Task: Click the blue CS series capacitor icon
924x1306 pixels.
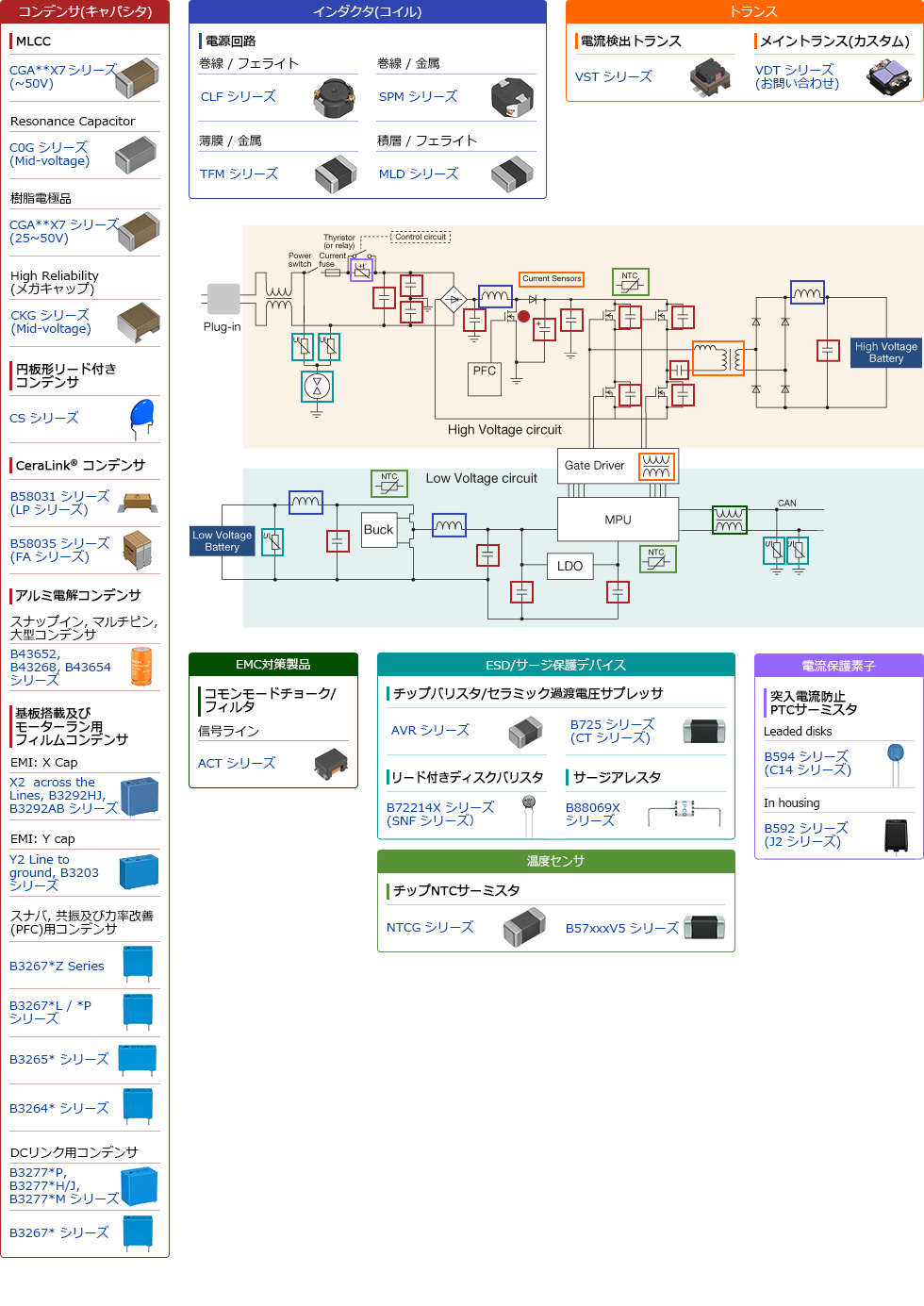Action: 141,418
